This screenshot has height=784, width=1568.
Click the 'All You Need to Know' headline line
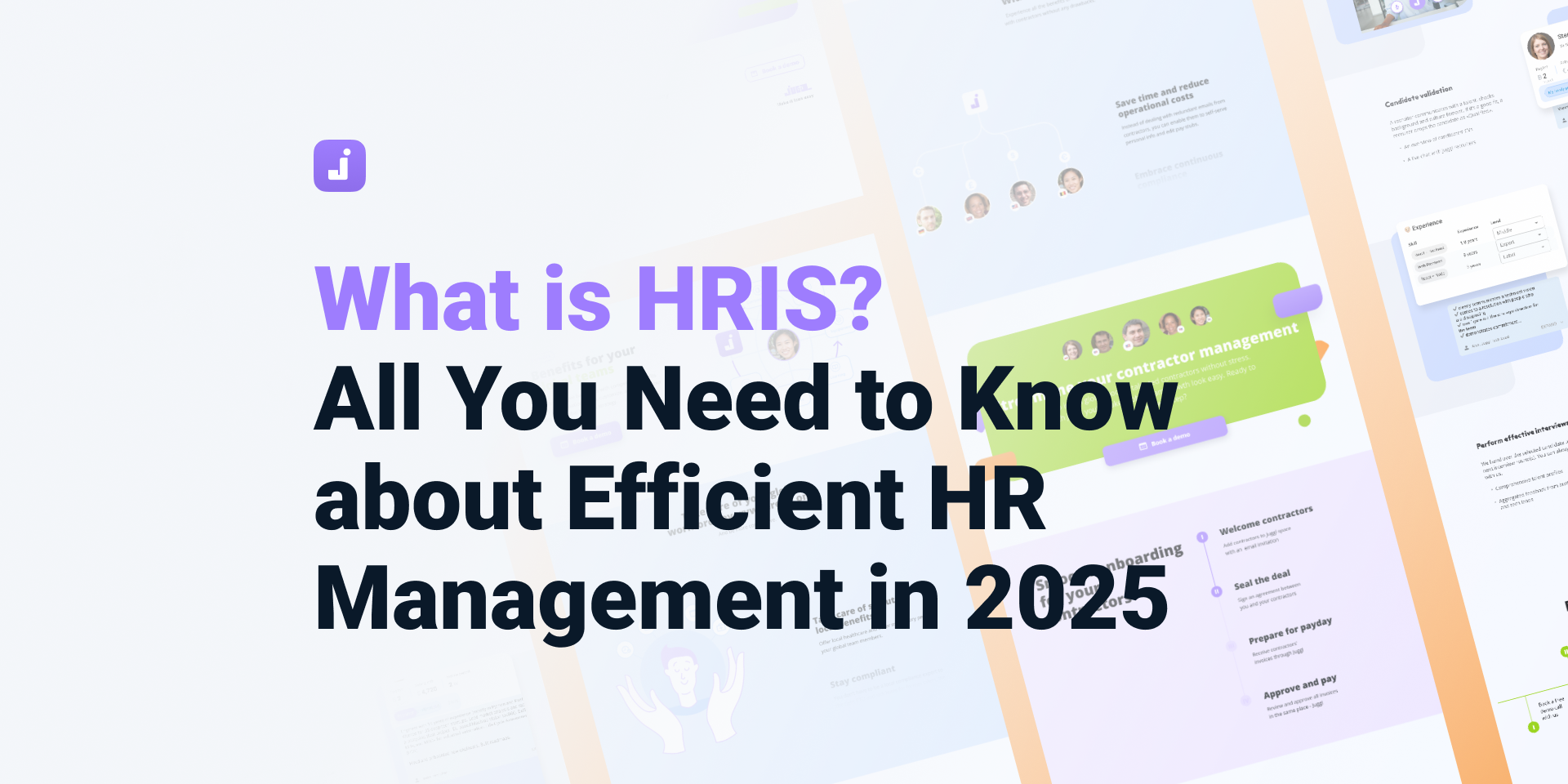point(746,399)
